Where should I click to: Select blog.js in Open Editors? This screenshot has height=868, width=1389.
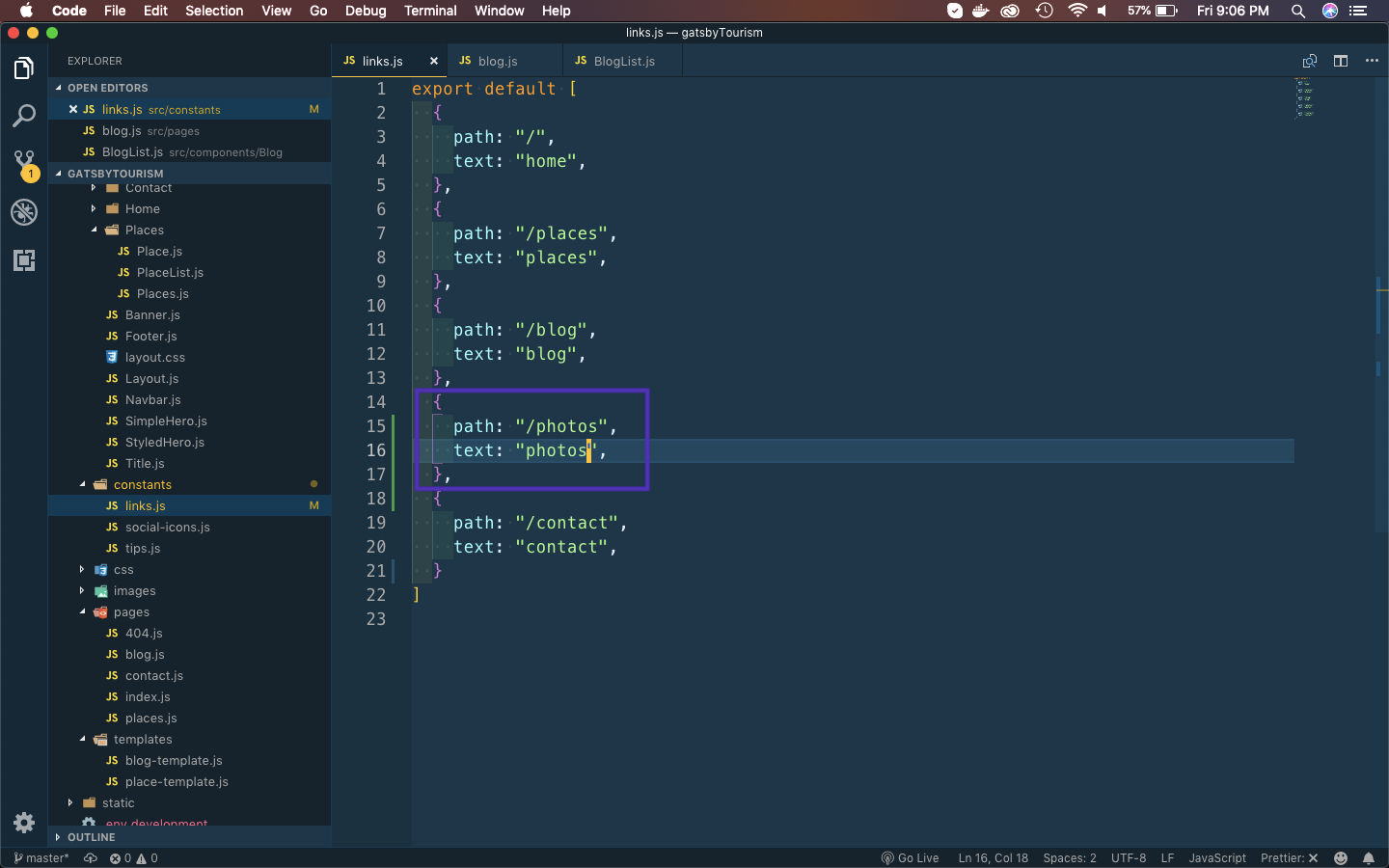click(x=189, y=131)
